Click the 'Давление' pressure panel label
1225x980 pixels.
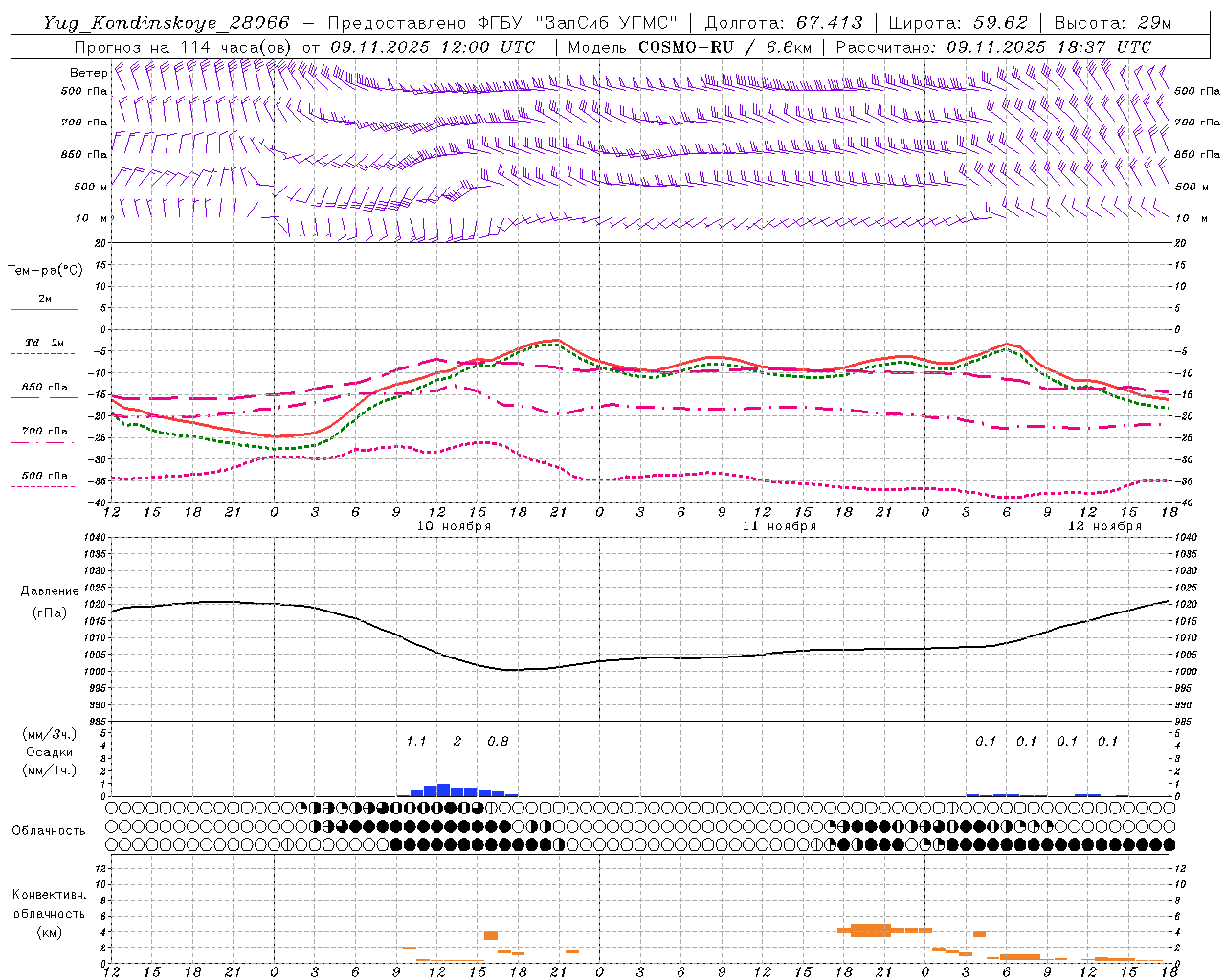click(x=50, y=591)
